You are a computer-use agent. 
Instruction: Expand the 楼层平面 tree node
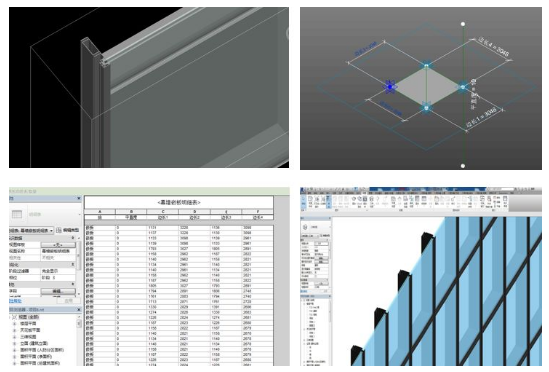coord(15,324)
